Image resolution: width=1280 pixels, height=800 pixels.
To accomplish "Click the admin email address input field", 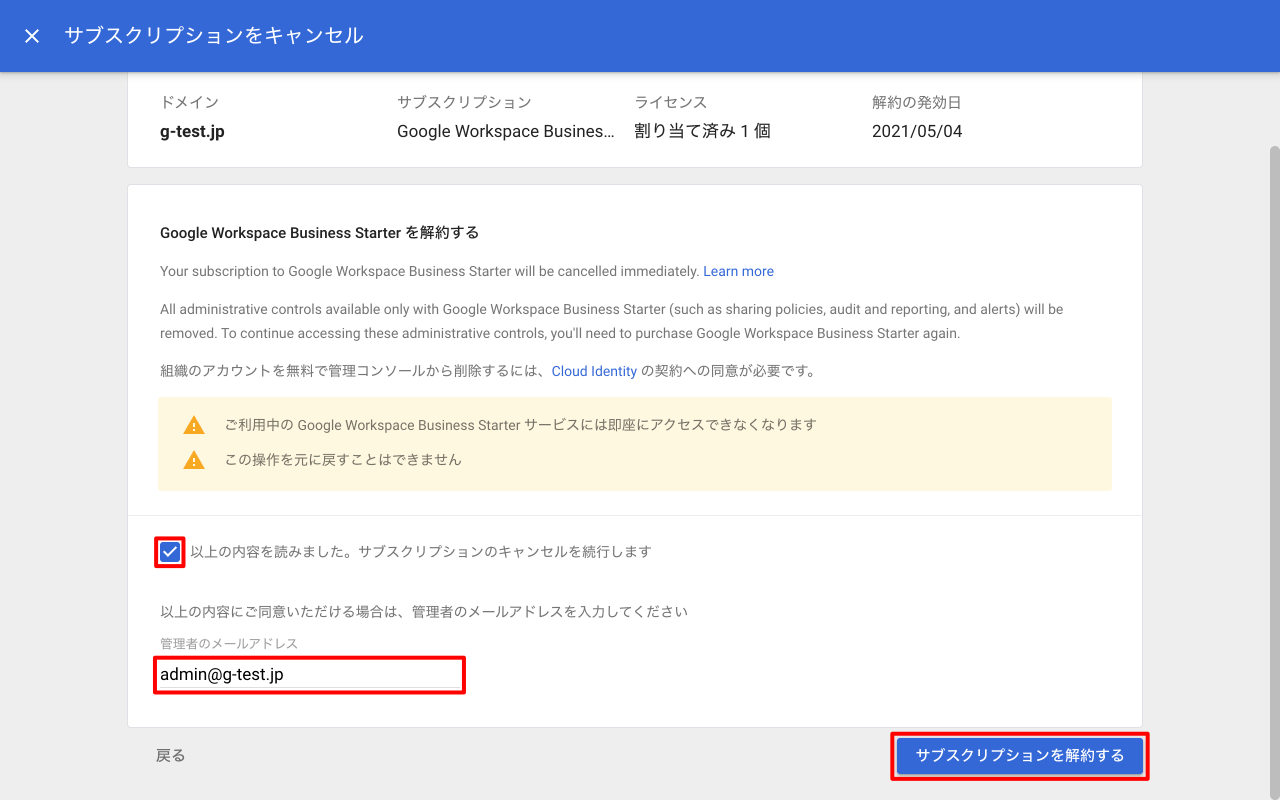I will [x=309, y=675].
